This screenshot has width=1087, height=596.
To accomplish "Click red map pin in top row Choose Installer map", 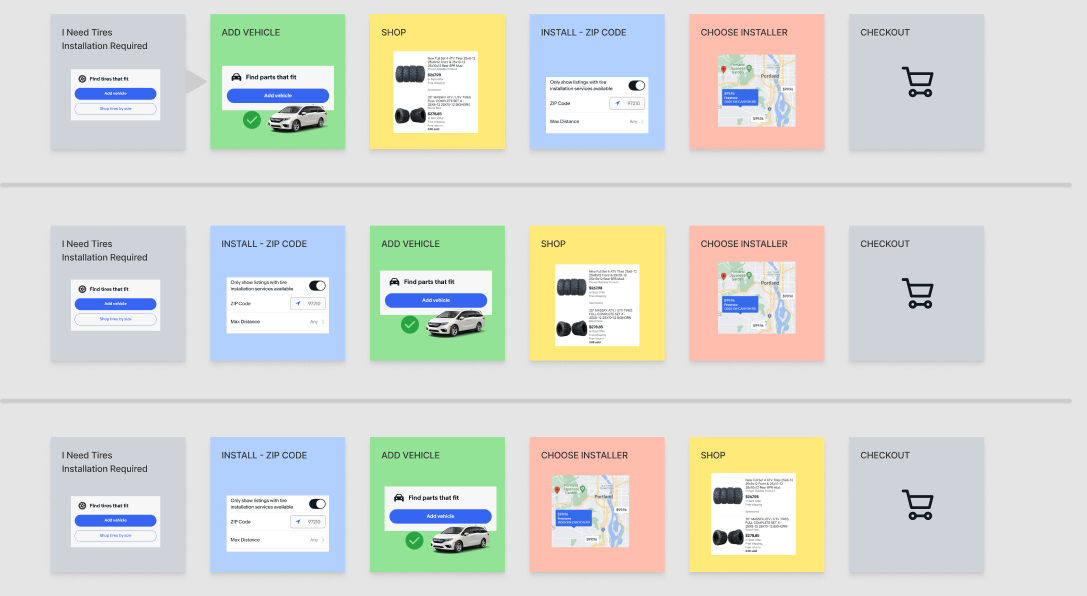I will [x=724, y=69].
